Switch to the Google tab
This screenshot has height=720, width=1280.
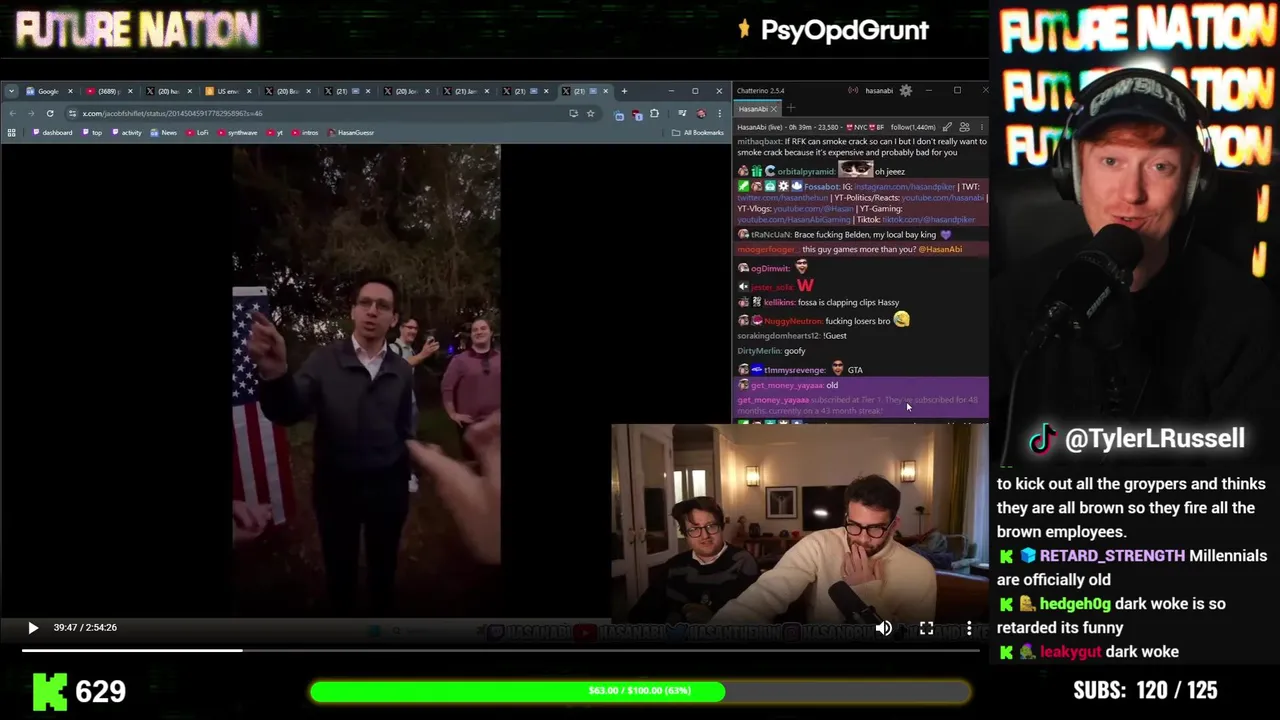(x=49, y=91)
